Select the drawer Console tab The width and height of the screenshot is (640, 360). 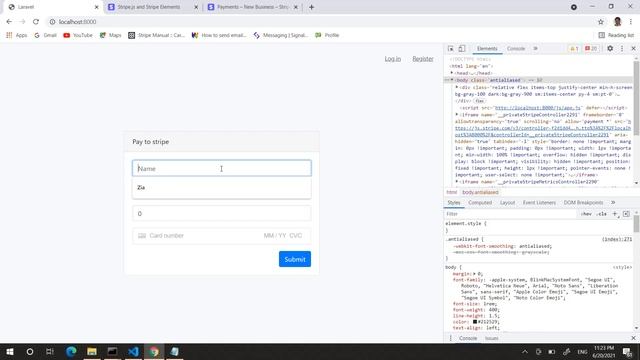(468, 338)
